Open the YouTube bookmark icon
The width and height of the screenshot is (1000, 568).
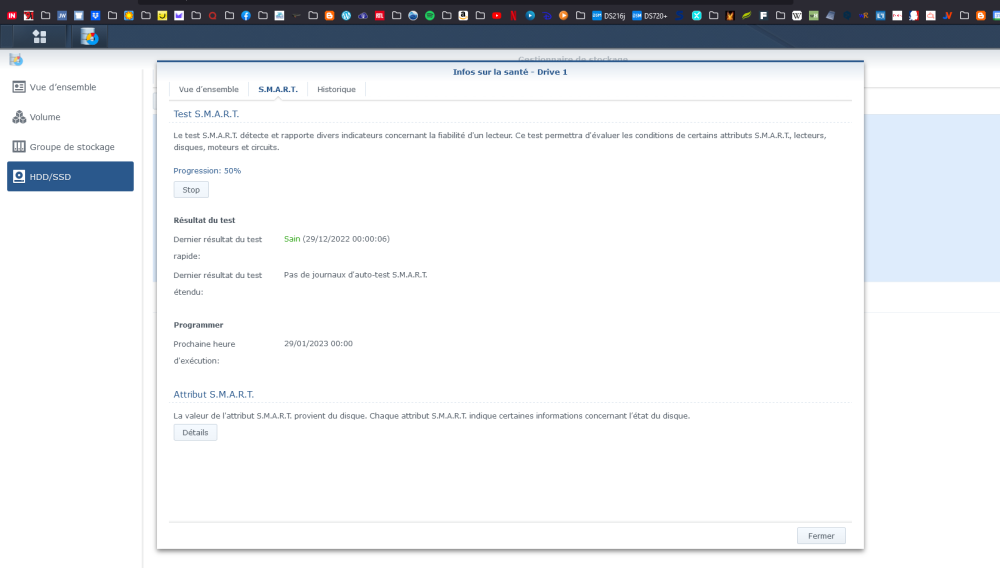[x=496, y=16]
